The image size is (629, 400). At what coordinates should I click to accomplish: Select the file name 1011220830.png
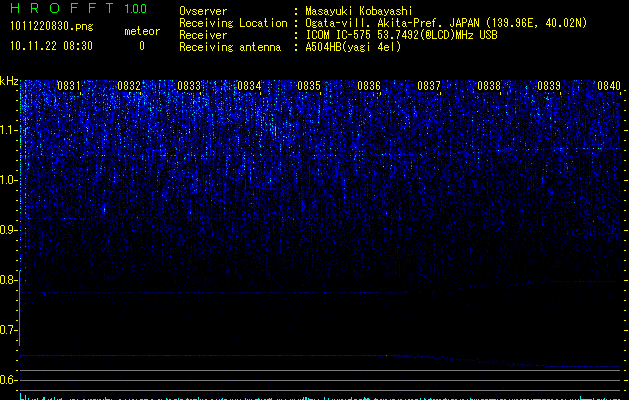click(52, 27)
